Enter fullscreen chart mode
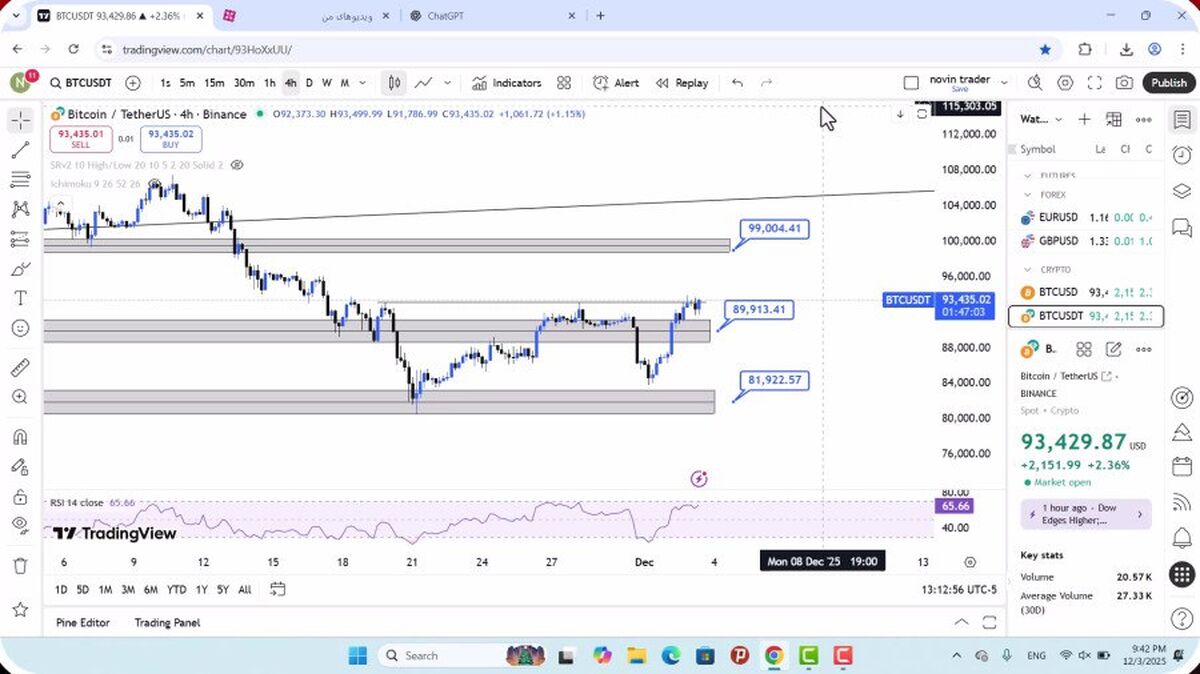This screenshot has width=1200, height=674. (x=1095, y=83)
